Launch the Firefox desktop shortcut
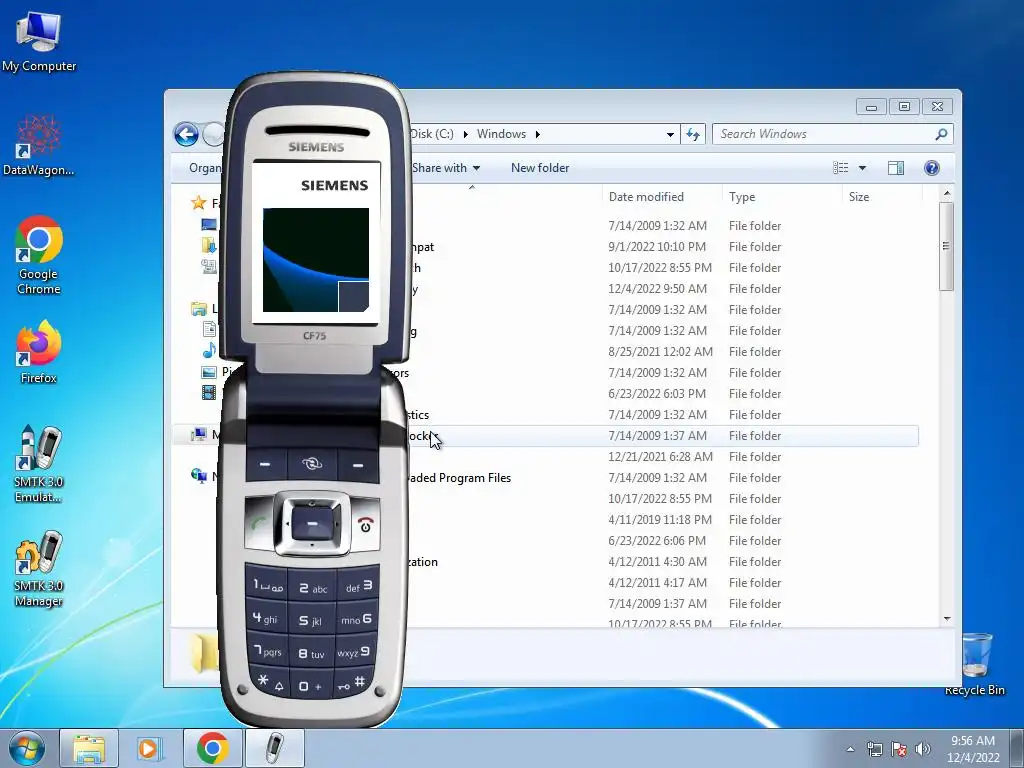The height and width of the screenshot is (768, 1024). click(39, 351)
